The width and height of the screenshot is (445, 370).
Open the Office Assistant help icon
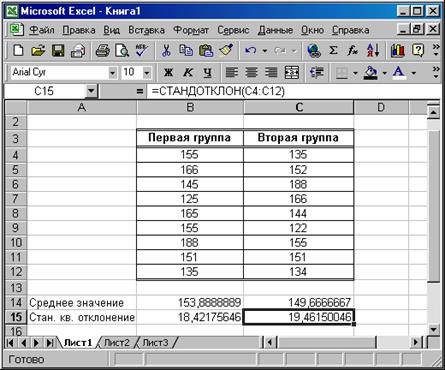(x=418, y=51)
